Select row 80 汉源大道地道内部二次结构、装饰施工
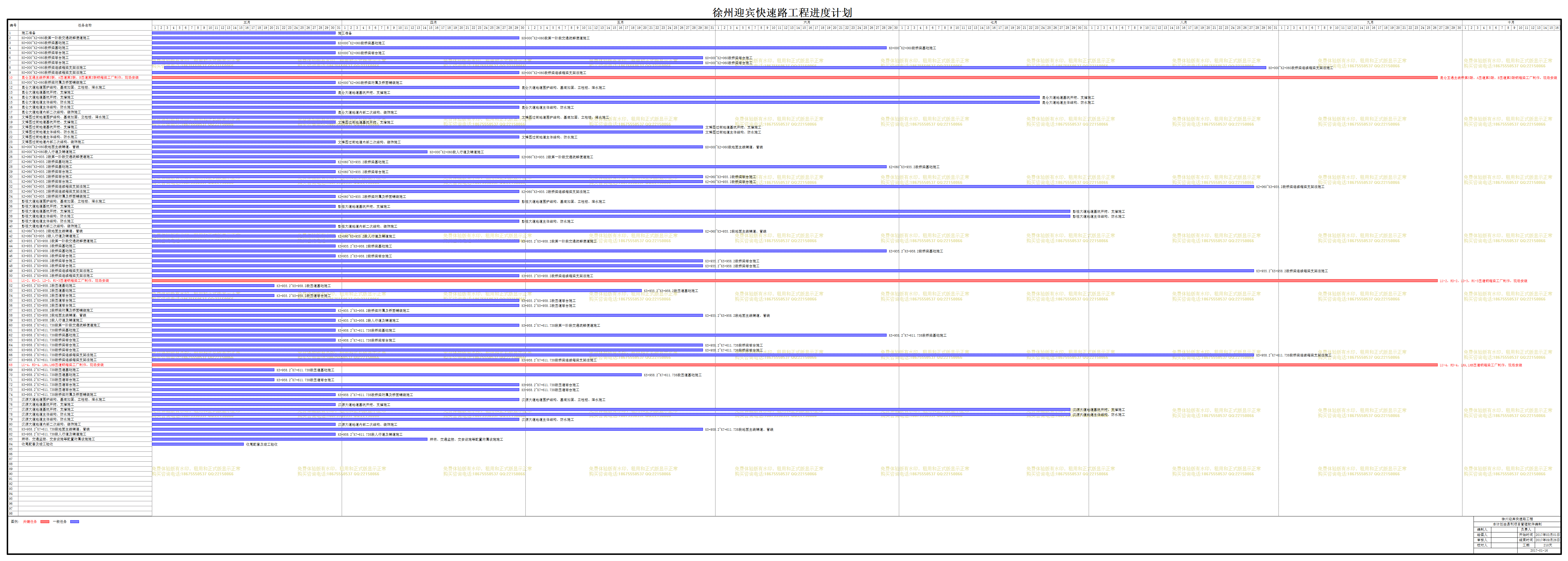Viewport: 1568px width, 561px height. (80, 424)
